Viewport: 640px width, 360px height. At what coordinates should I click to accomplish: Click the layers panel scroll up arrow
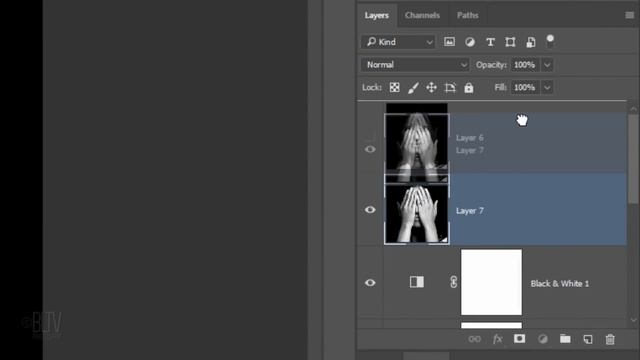point(633,109)
